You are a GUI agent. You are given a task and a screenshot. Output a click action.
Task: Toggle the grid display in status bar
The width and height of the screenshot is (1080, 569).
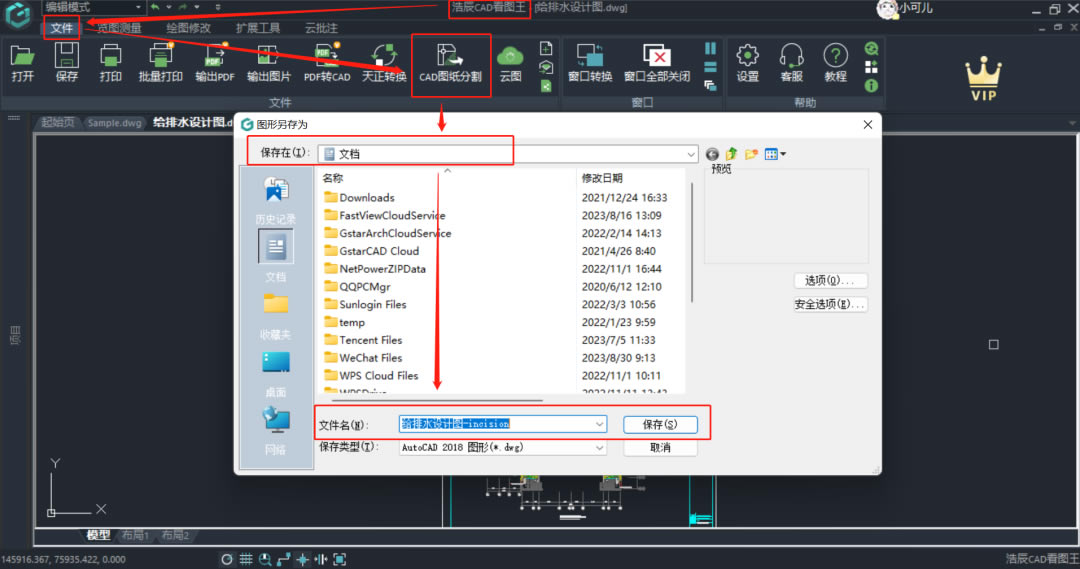click(245, 559)
